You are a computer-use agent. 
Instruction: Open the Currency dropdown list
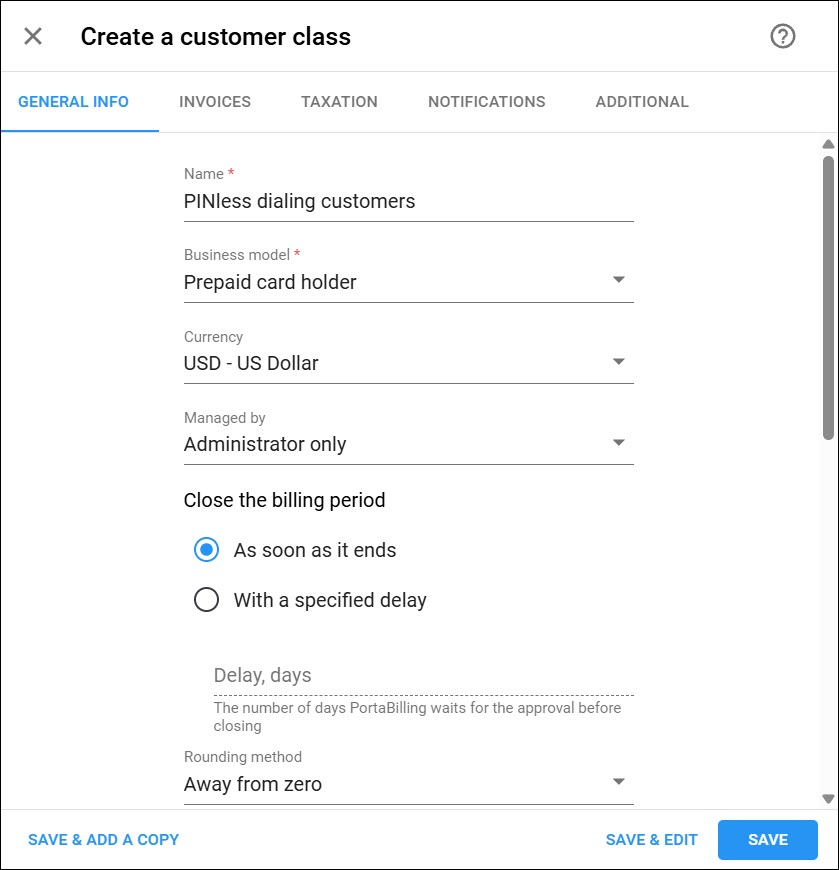(408, 363)
